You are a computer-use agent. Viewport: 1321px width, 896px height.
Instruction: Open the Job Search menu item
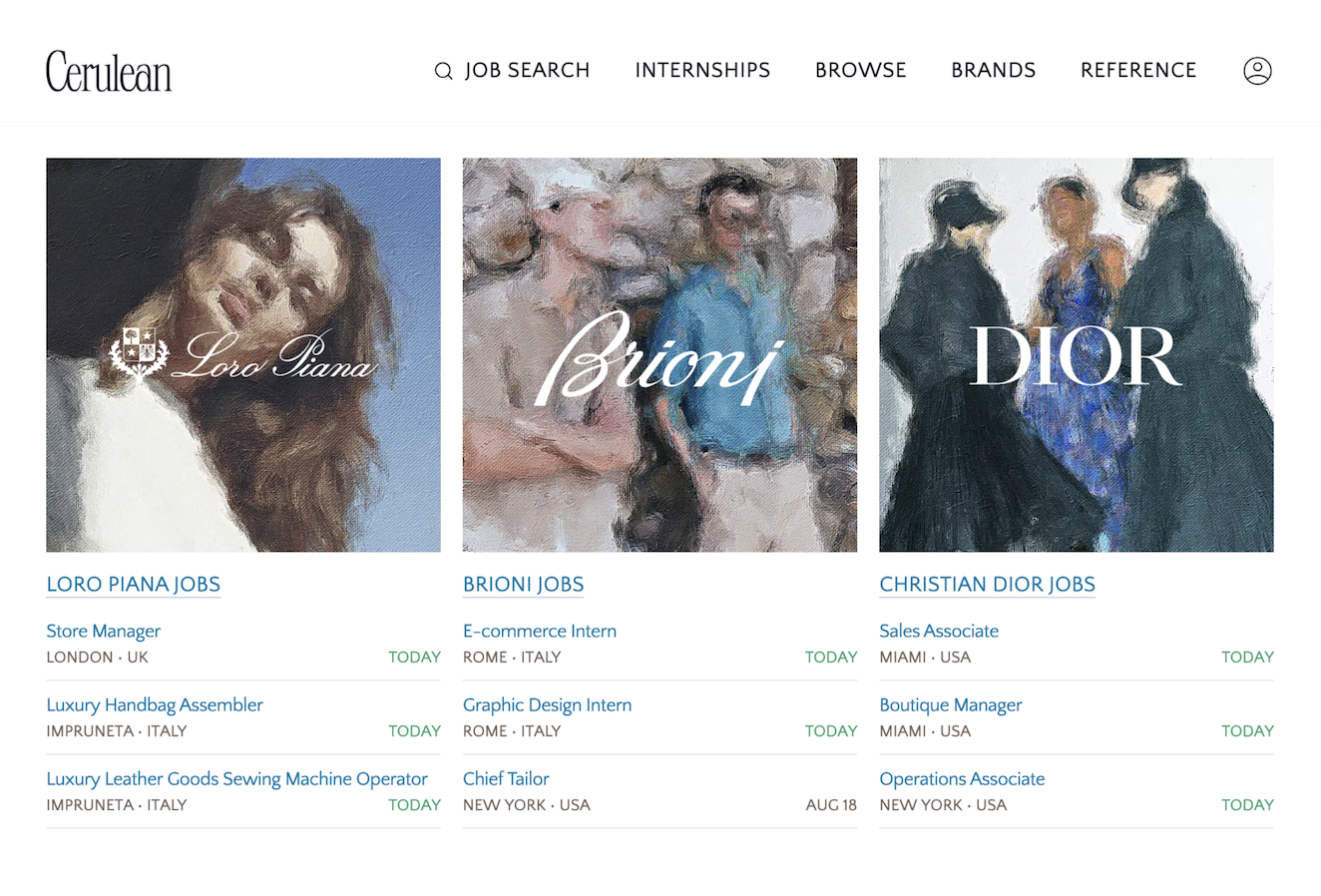(527, 70)
